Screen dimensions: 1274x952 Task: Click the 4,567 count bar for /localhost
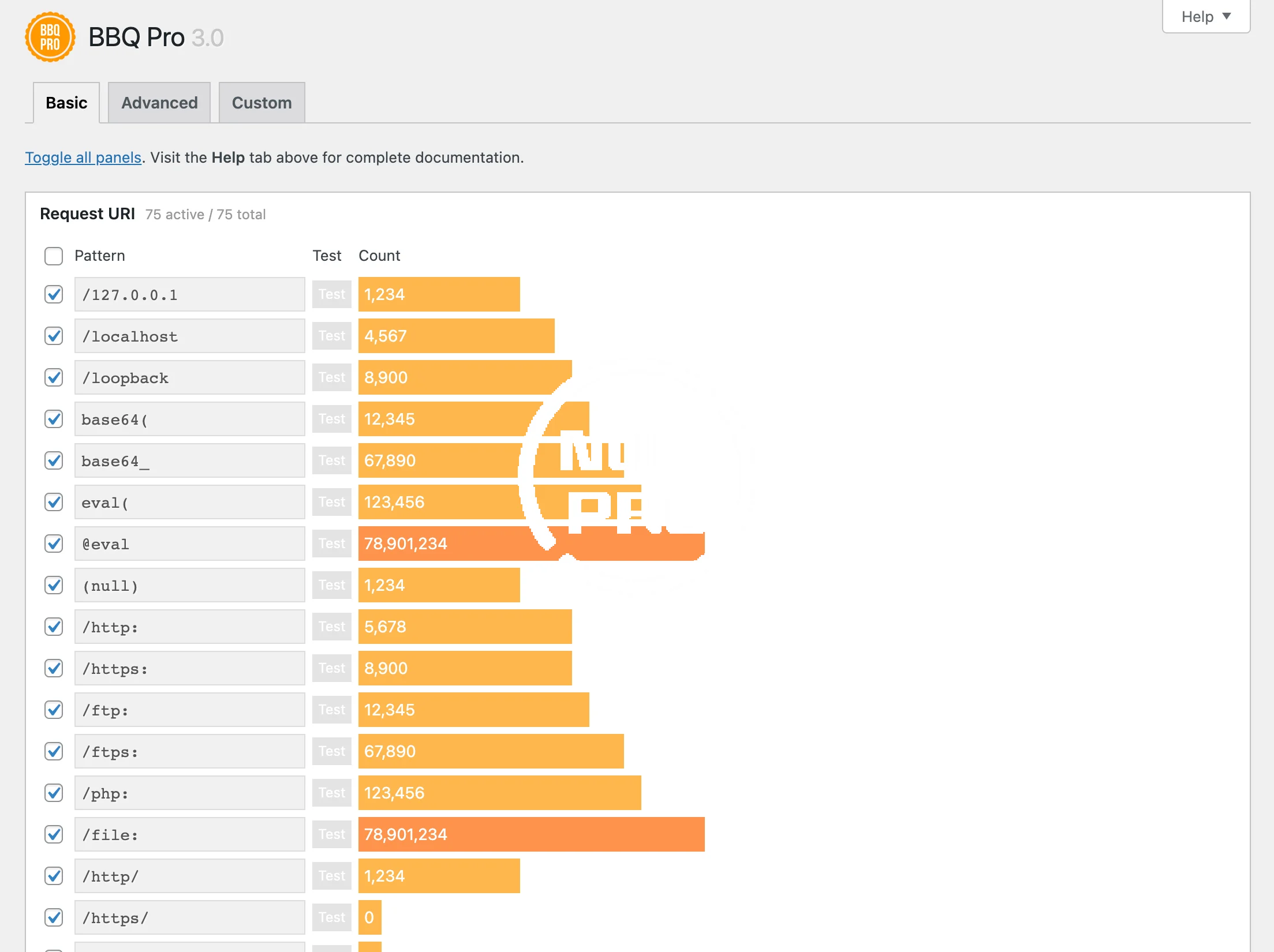456,336
